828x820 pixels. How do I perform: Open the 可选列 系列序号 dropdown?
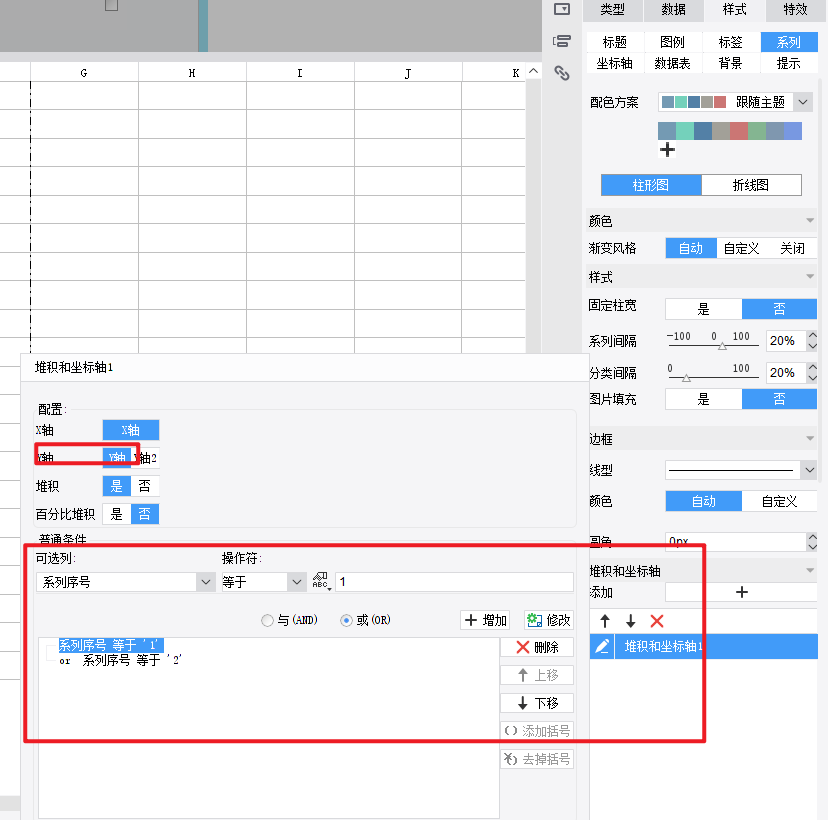205,582
